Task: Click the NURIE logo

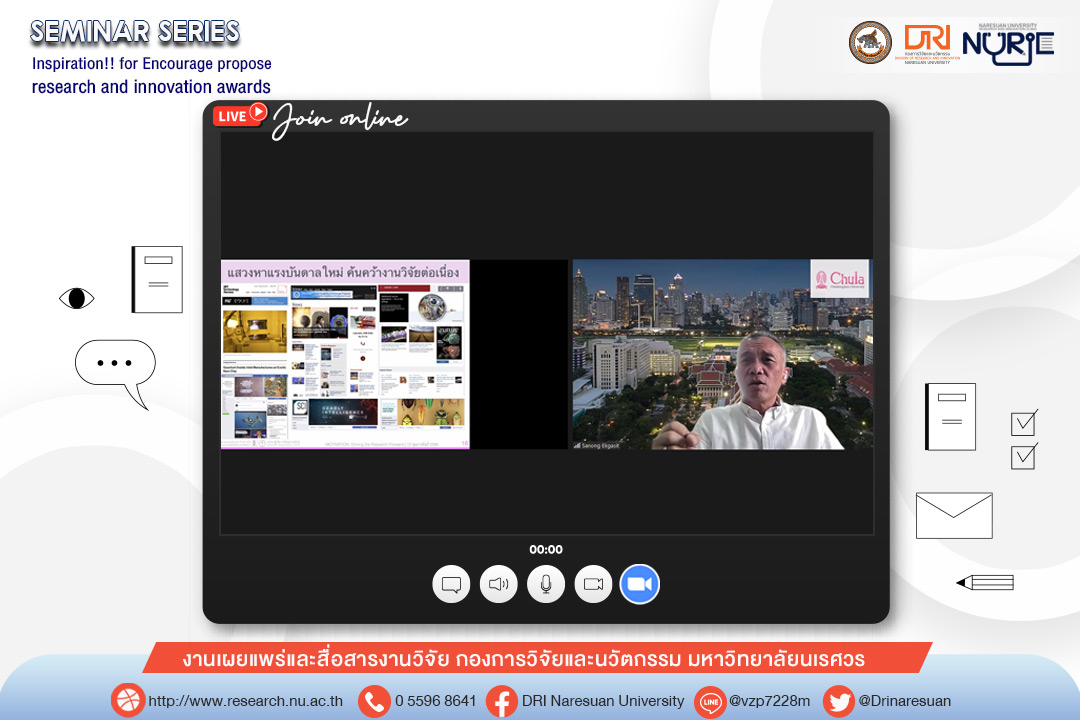Action: click(1008, 45)
